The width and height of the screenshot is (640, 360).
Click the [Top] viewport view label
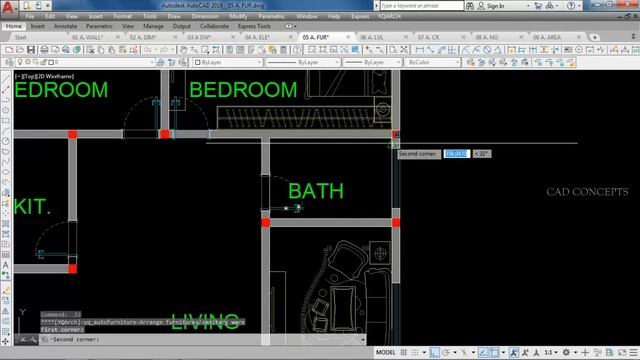(30, 76)
